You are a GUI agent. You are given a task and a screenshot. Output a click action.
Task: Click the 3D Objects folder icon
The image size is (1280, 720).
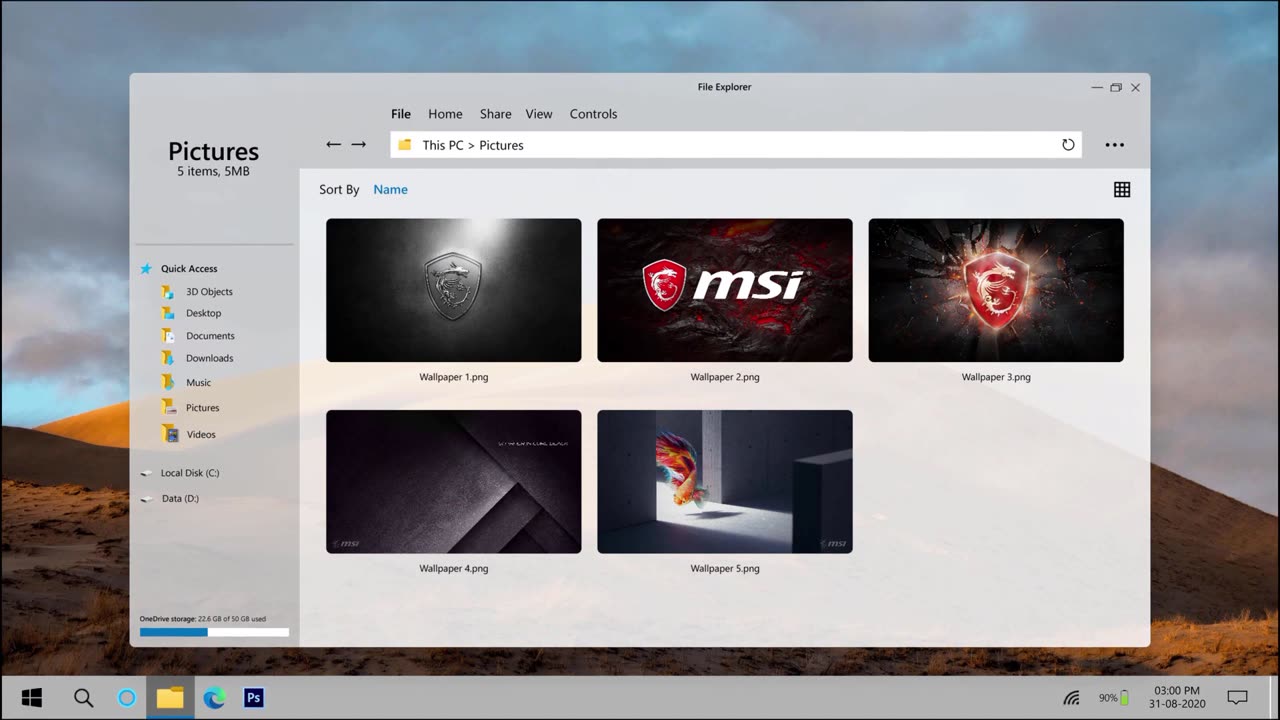point(168,292)
